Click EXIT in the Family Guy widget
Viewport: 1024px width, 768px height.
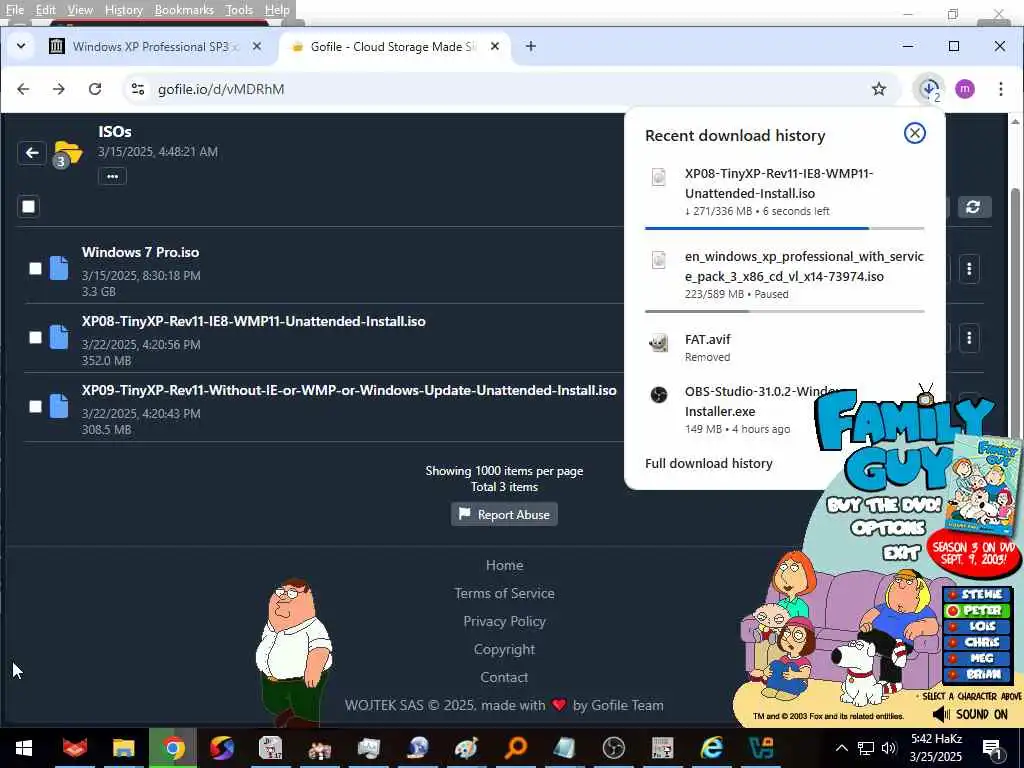pyautogui.click(x=901, y=552)
